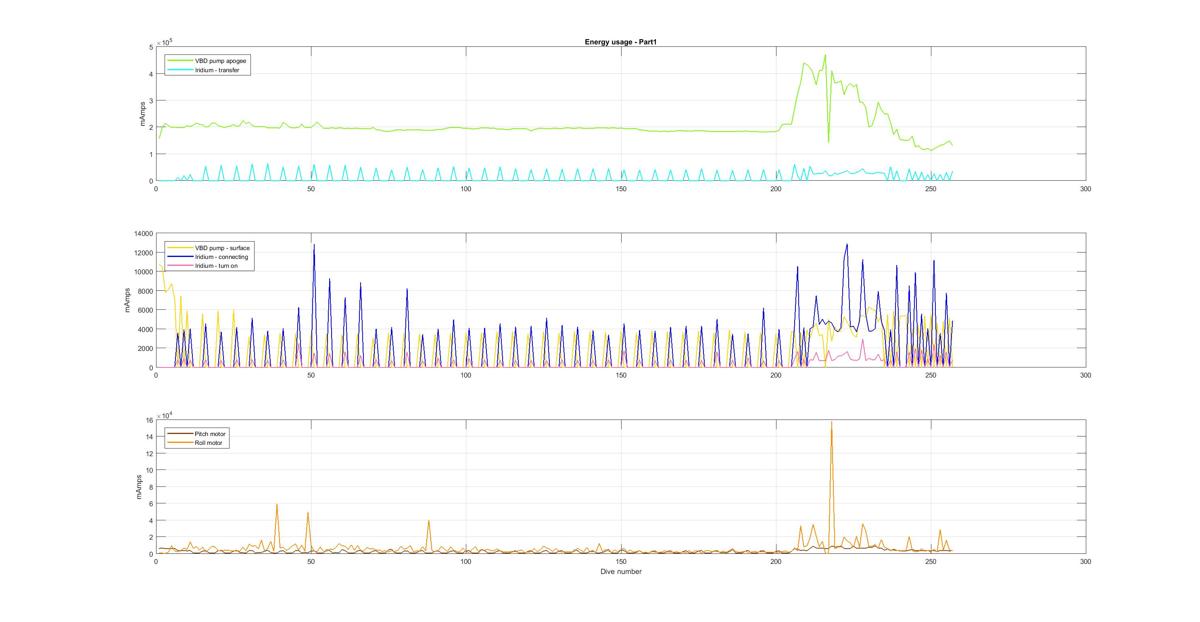Click the ×10^5 exponent on top plot
Viewport: 1200px width, 622px height.
165,41
